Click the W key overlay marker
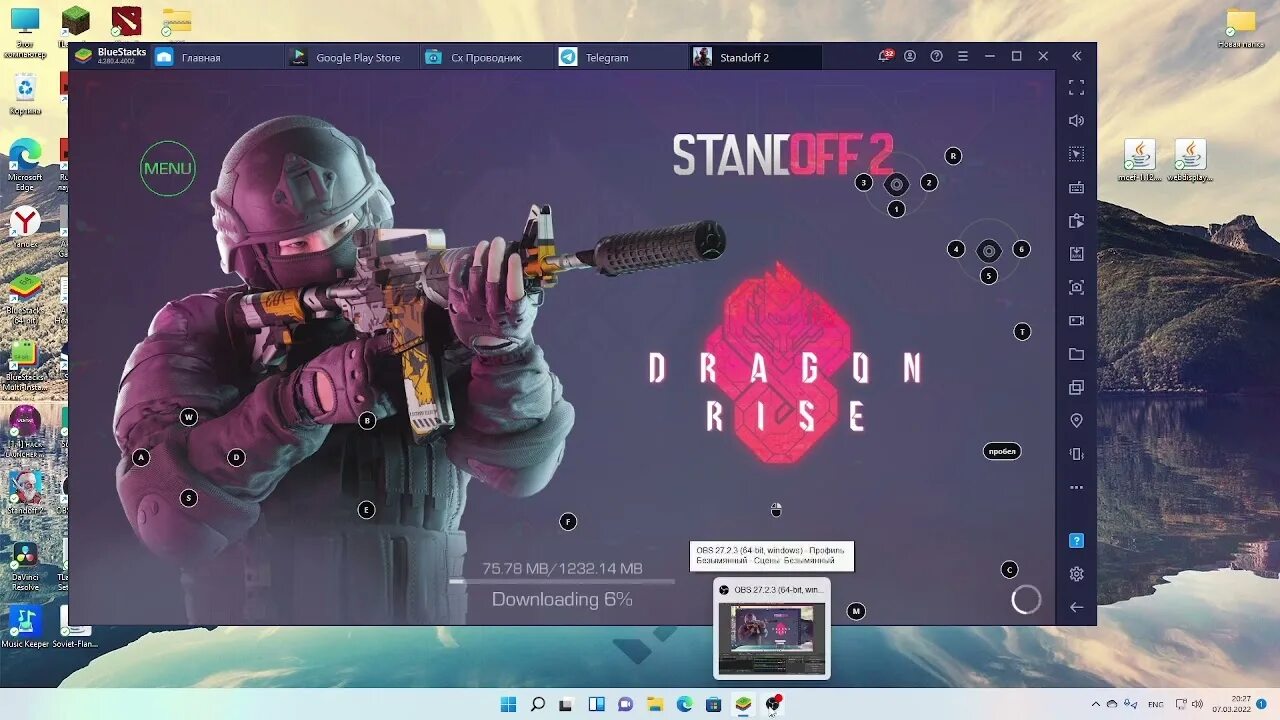 coord(188,417)
